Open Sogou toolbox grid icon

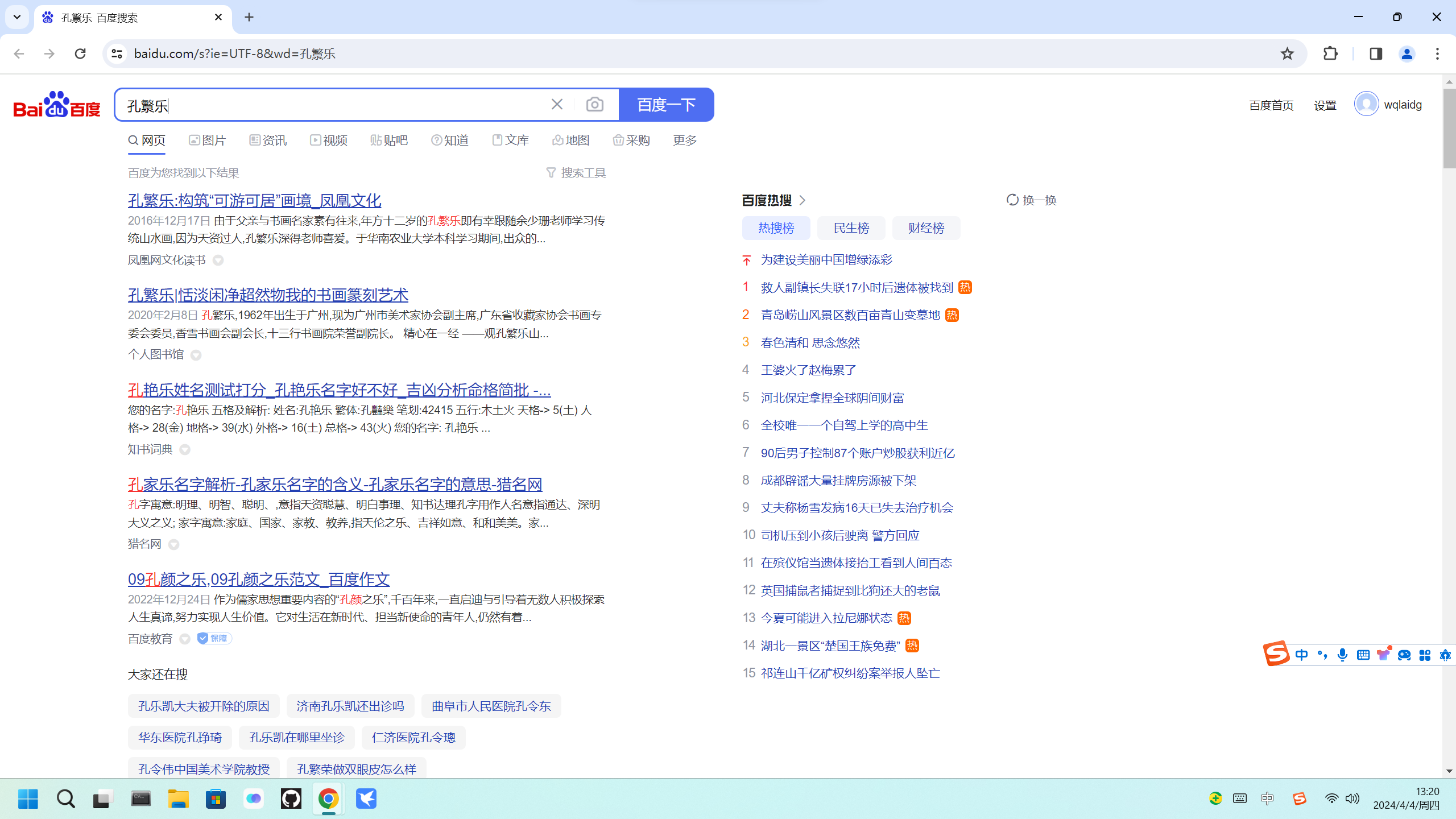tap(1425, 655)
